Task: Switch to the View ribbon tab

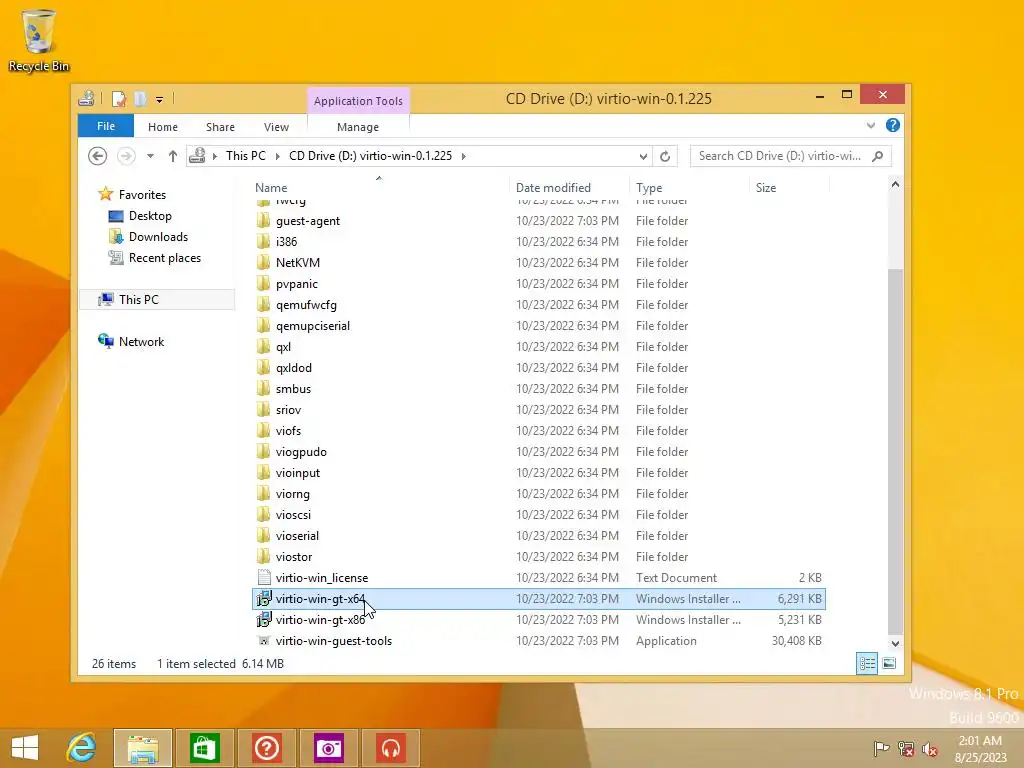Action: pyautogui.click(x=276, y=127)
